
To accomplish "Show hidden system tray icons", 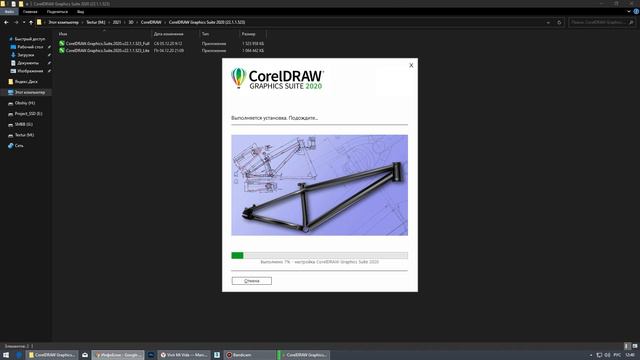I will (591, 355).
